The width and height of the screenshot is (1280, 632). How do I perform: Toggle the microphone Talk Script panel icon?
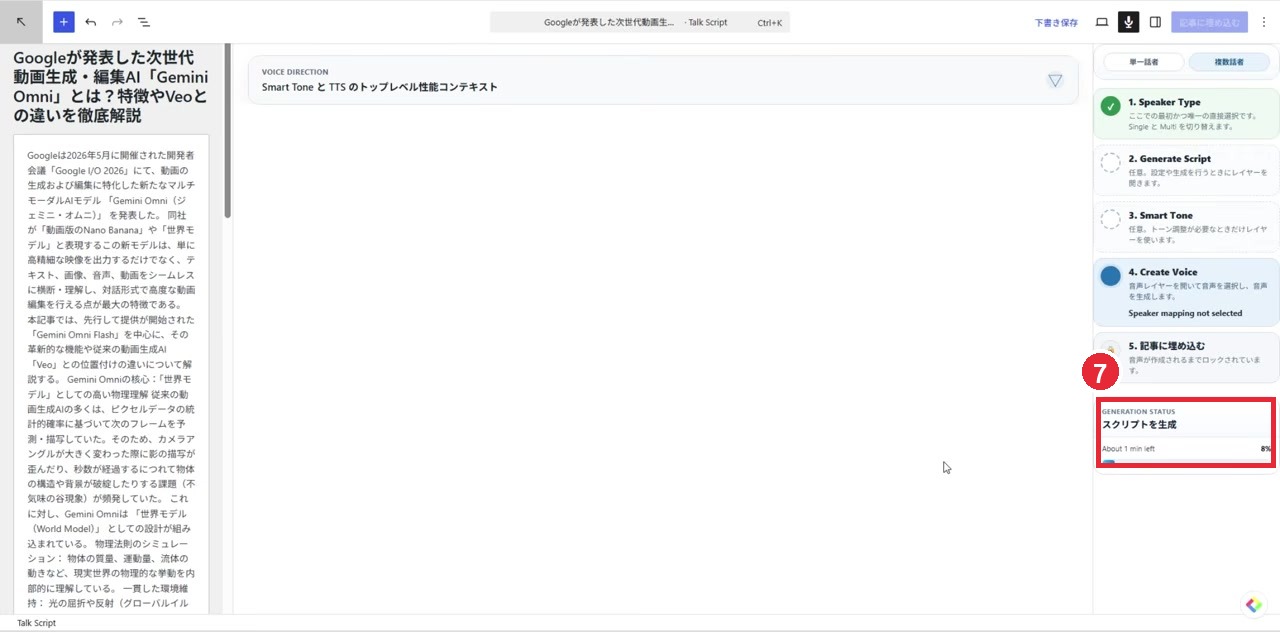(x=1128, y=22)
